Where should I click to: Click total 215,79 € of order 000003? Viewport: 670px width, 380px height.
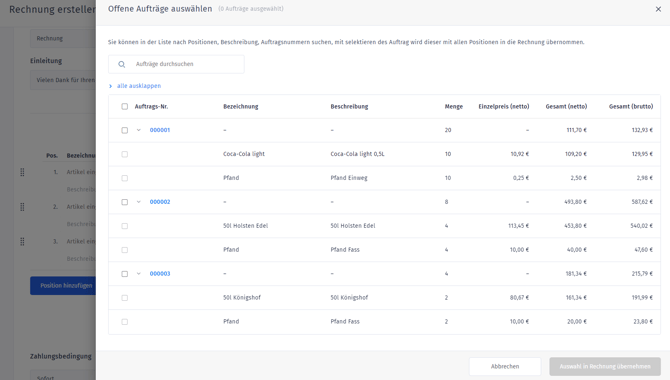click(x=642, y=274)
